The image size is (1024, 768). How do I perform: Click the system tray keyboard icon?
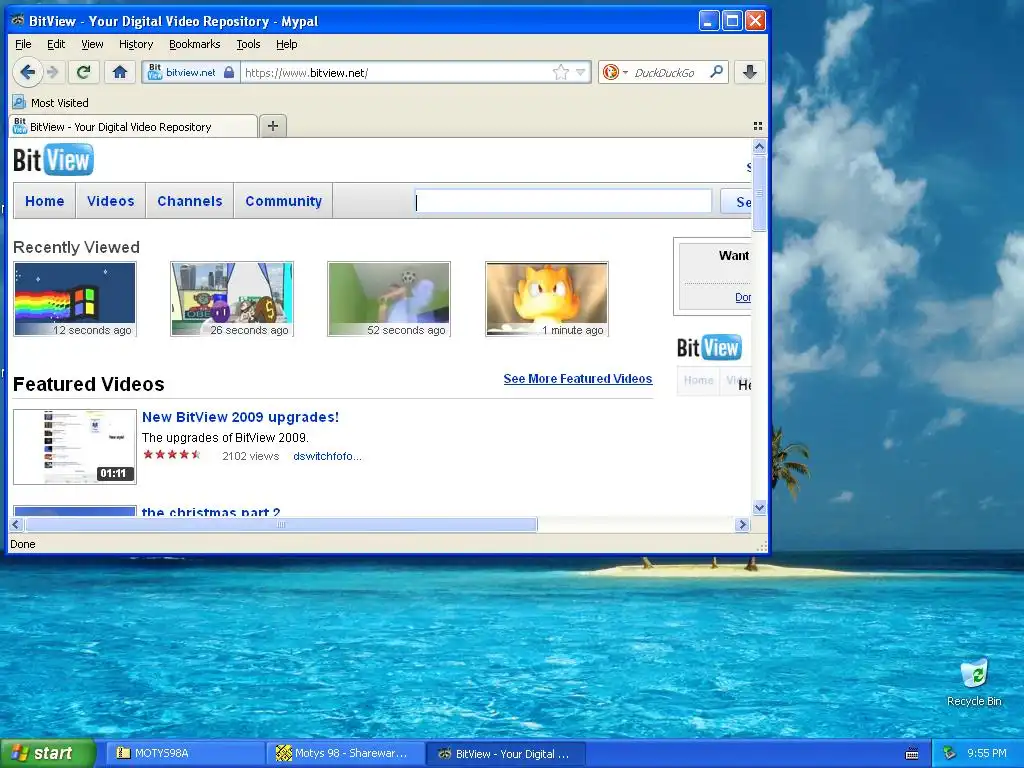tap(912, 754)
